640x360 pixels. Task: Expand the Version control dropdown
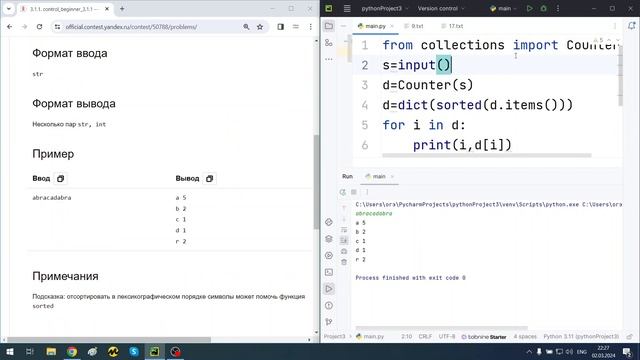coord(441,8)
